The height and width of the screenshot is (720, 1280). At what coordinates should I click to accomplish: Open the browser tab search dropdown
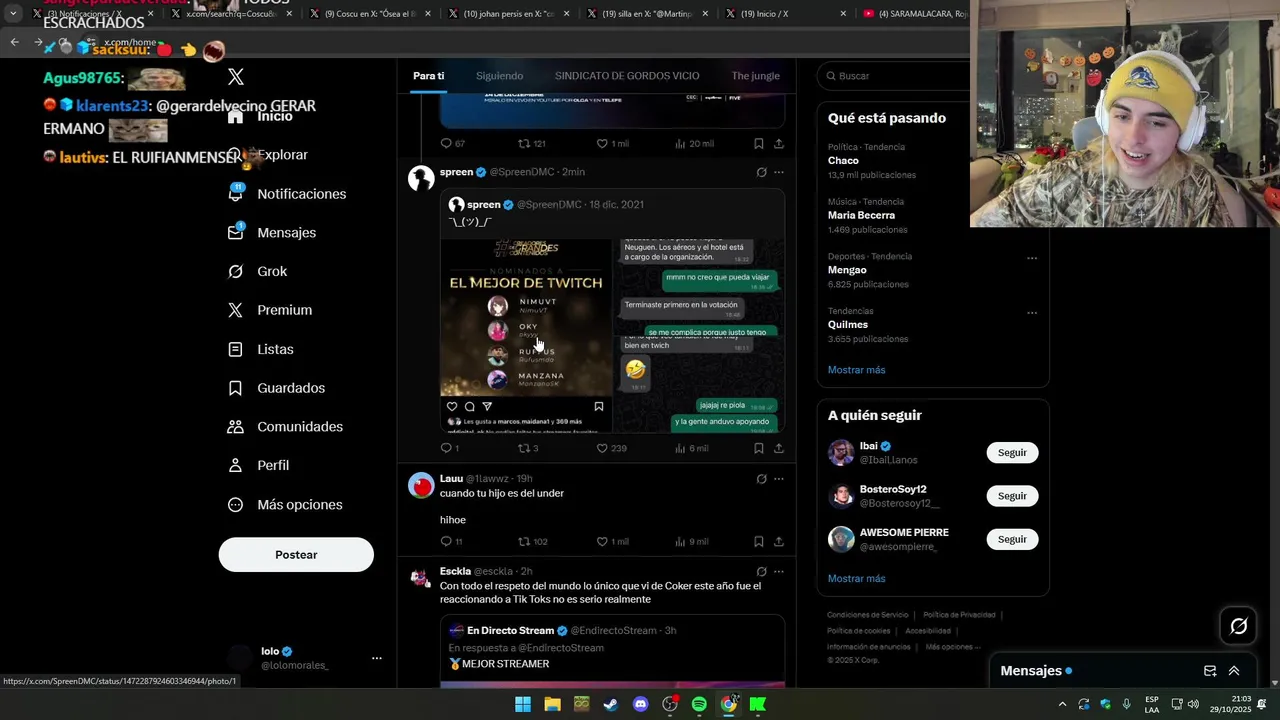click(x=13, y=14)
